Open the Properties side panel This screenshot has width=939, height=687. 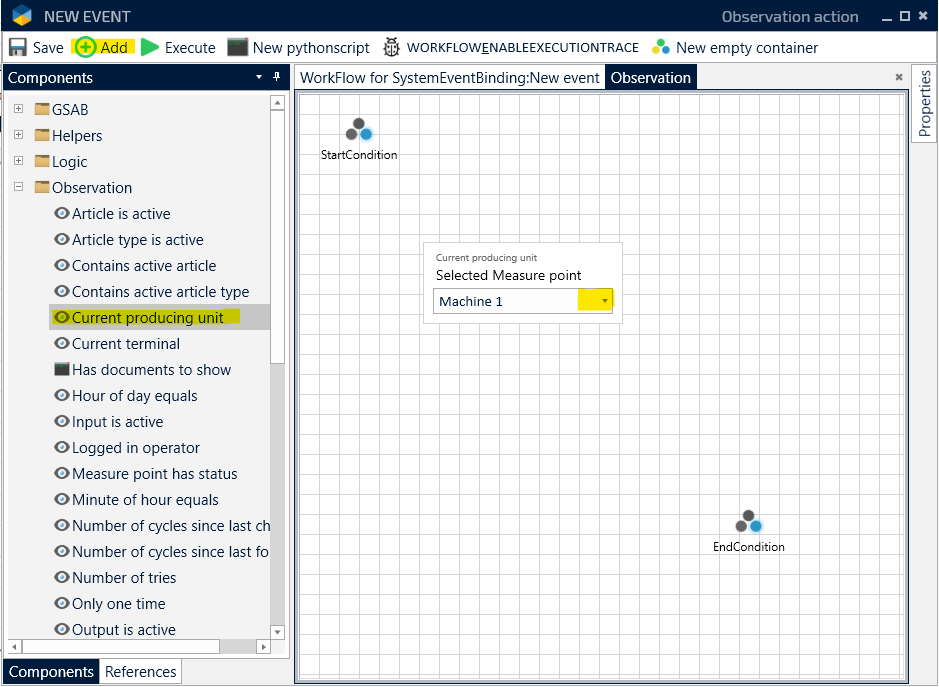point(925,104)
